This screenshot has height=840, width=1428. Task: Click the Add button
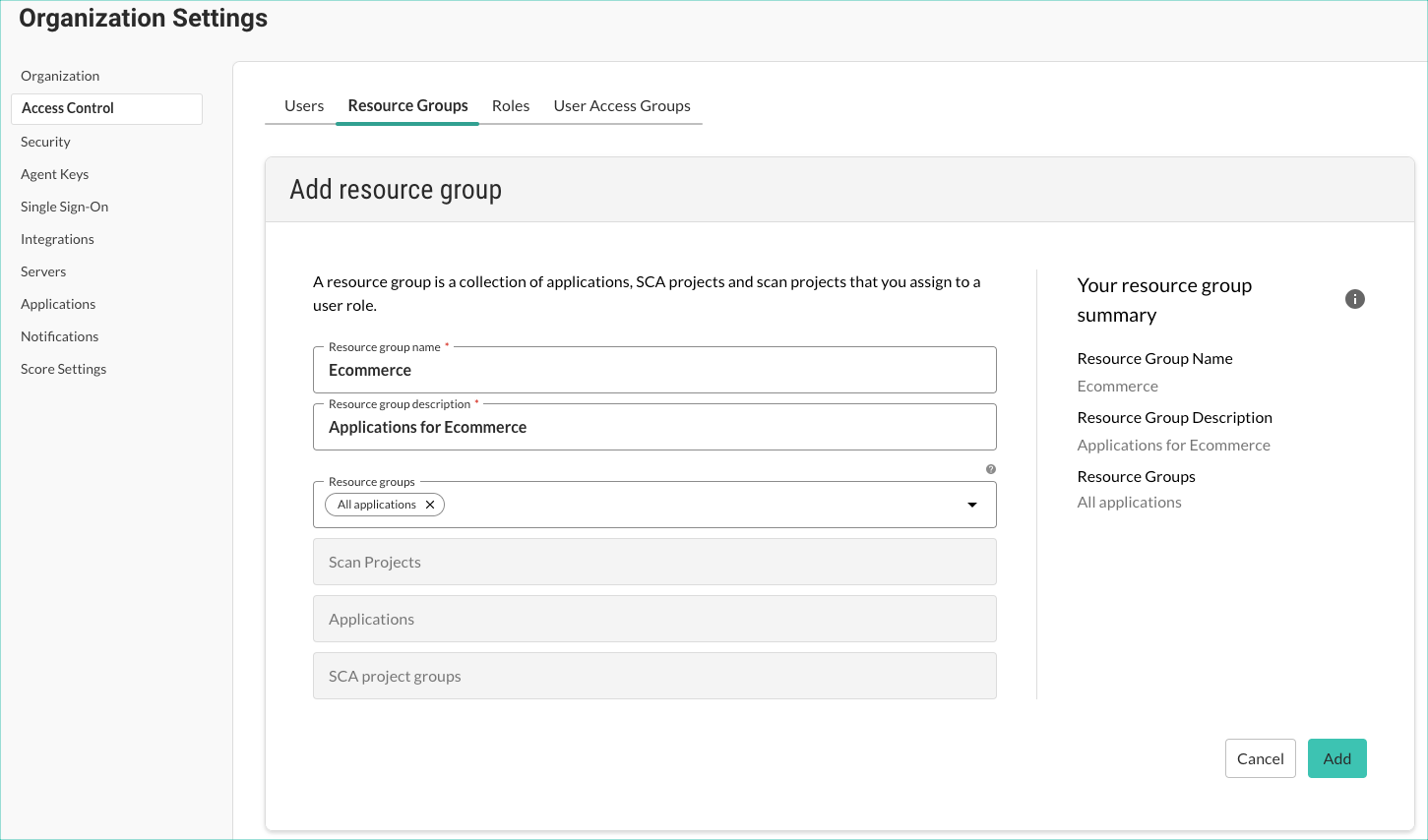point(1336,758)
